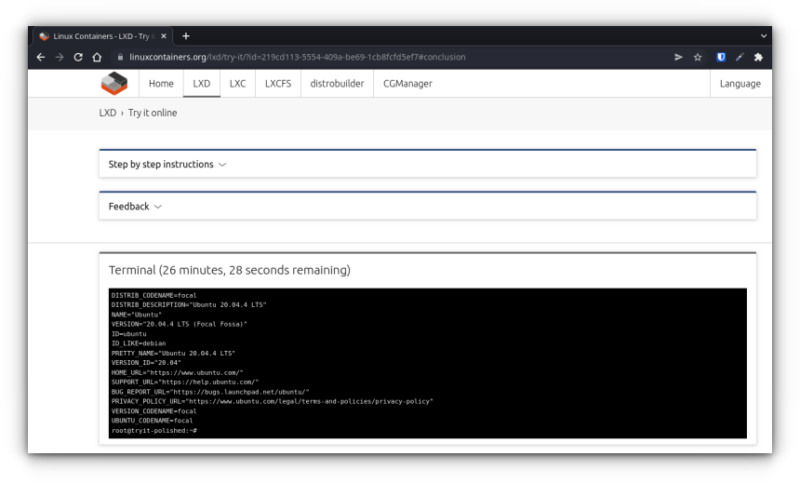The image size is (800, 483).
Task: Open the Home navigation item
Action: click(x=161, y=84)
